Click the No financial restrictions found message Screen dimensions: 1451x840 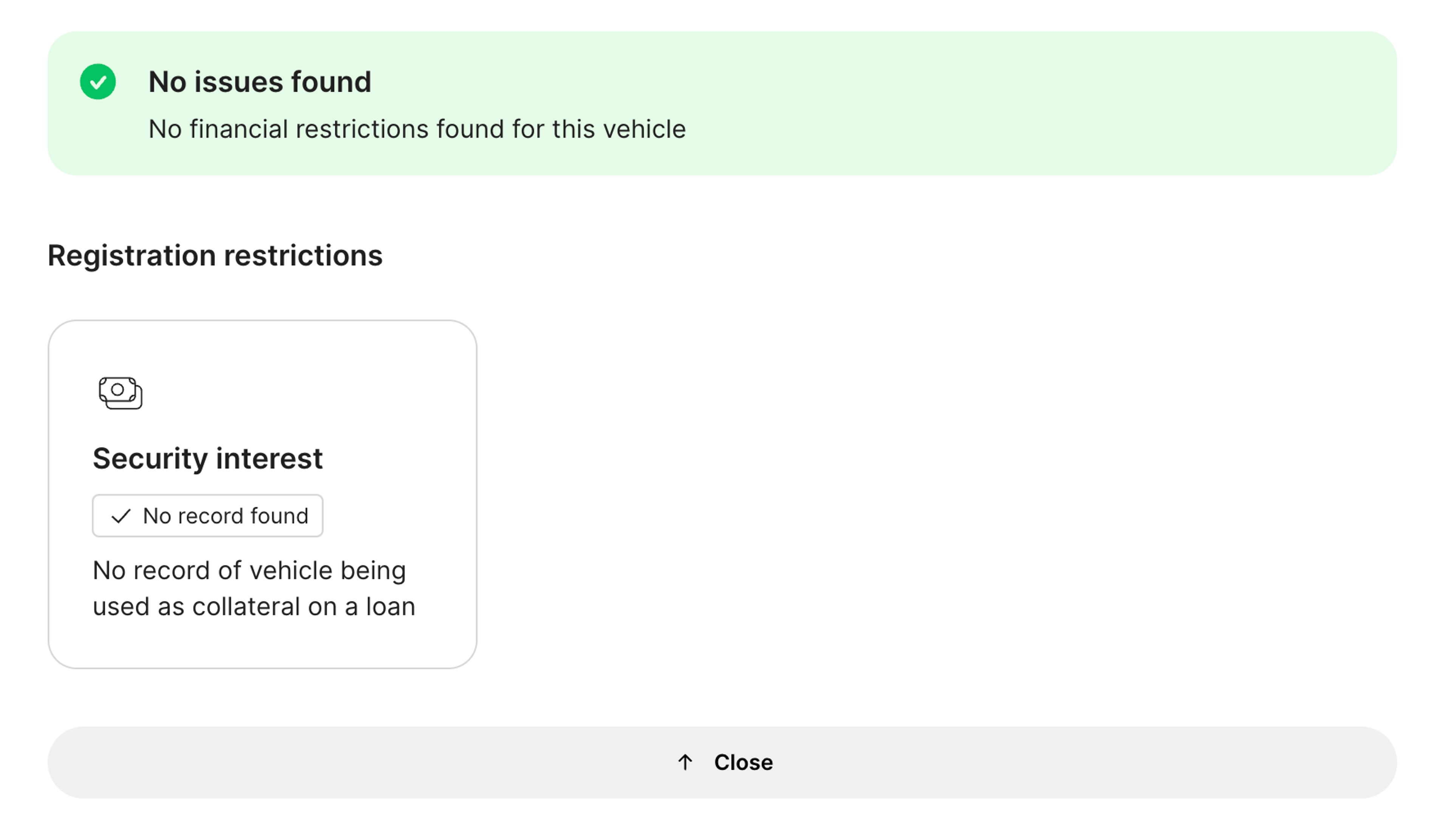pyautogui.click(x=417, y=129)
